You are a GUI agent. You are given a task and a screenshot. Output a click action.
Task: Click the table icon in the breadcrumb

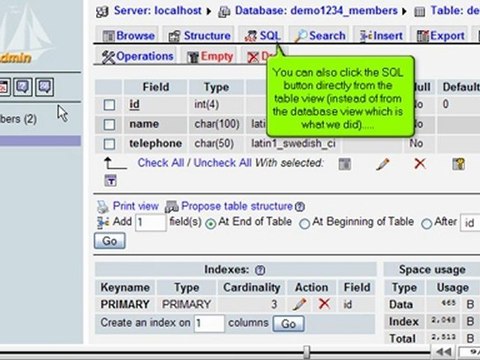(419, 12)
